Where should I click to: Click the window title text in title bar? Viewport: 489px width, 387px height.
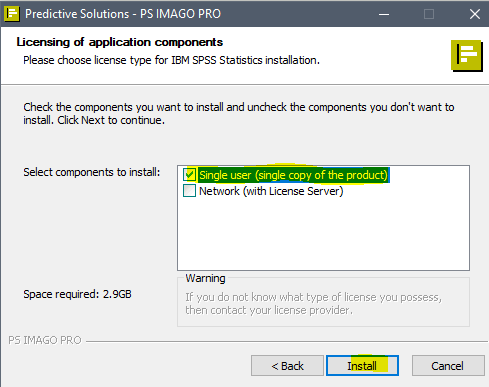123,14
